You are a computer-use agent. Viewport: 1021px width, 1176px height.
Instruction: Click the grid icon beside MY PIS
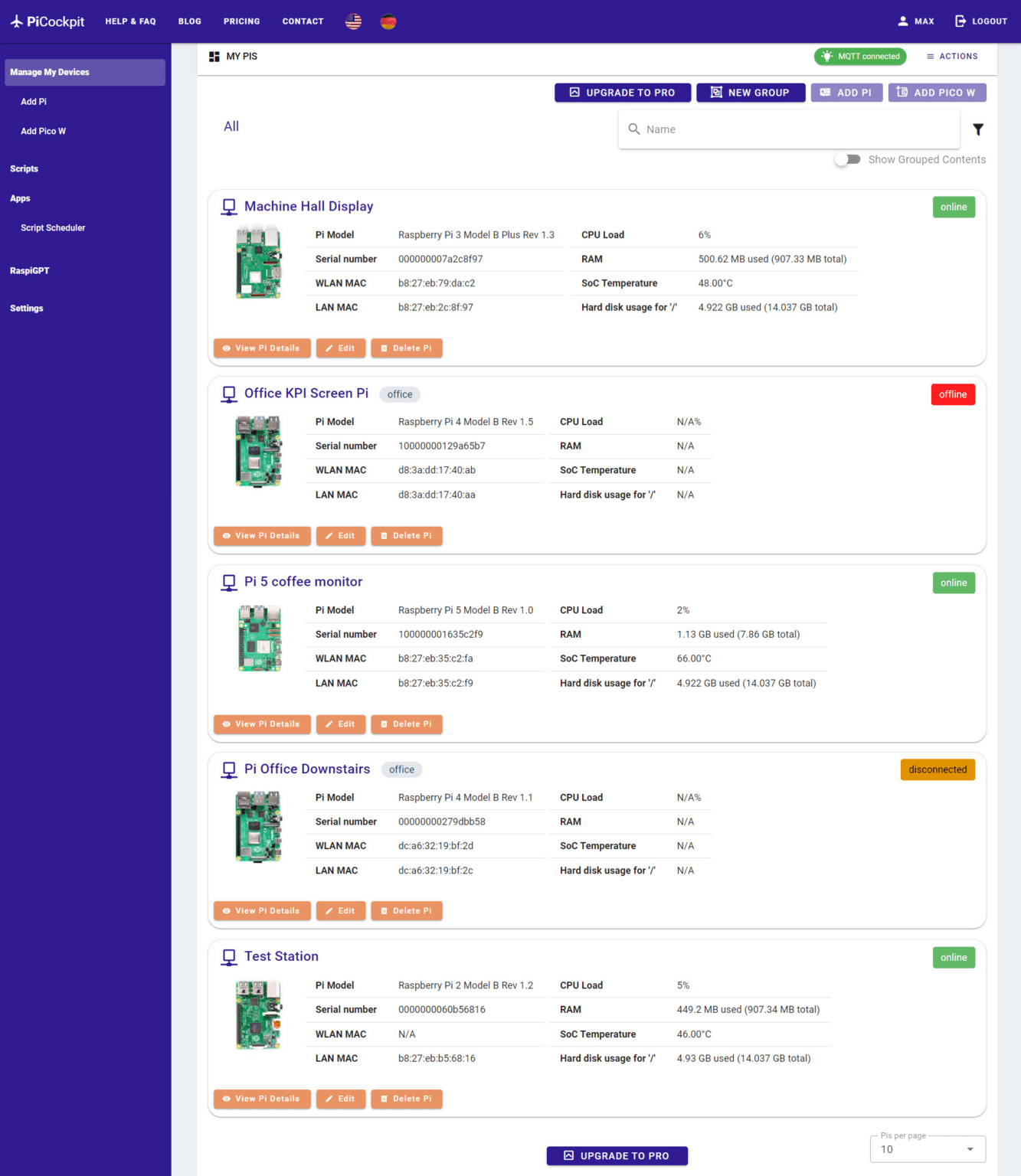[214, 56]
